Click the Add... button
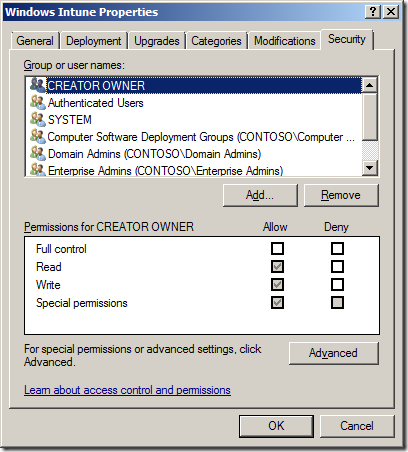Viewport: 408px width, 452px height. (x=260, y=195)
